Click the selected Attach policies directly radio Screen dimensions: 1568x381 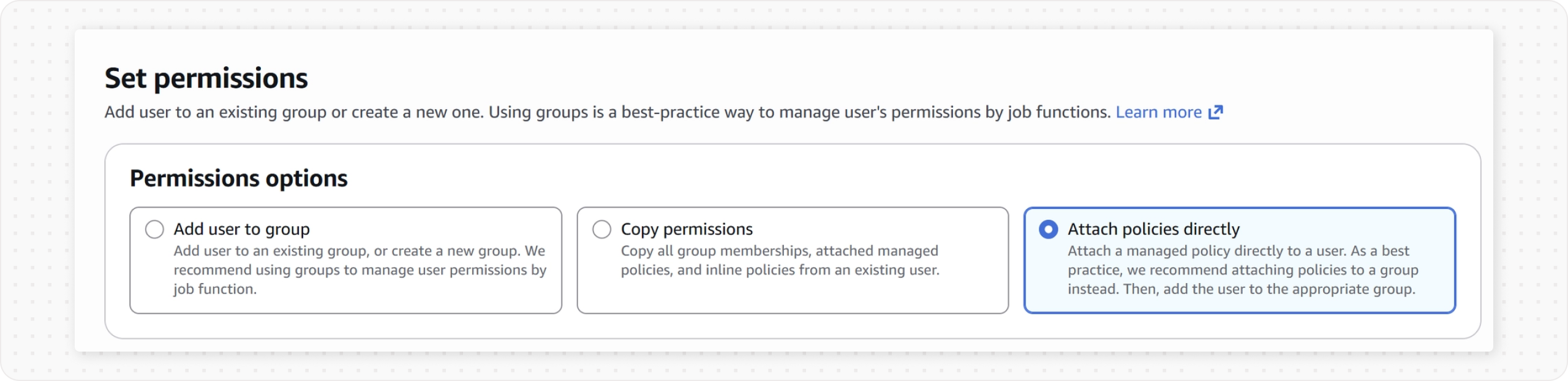tap(1048, 229)
